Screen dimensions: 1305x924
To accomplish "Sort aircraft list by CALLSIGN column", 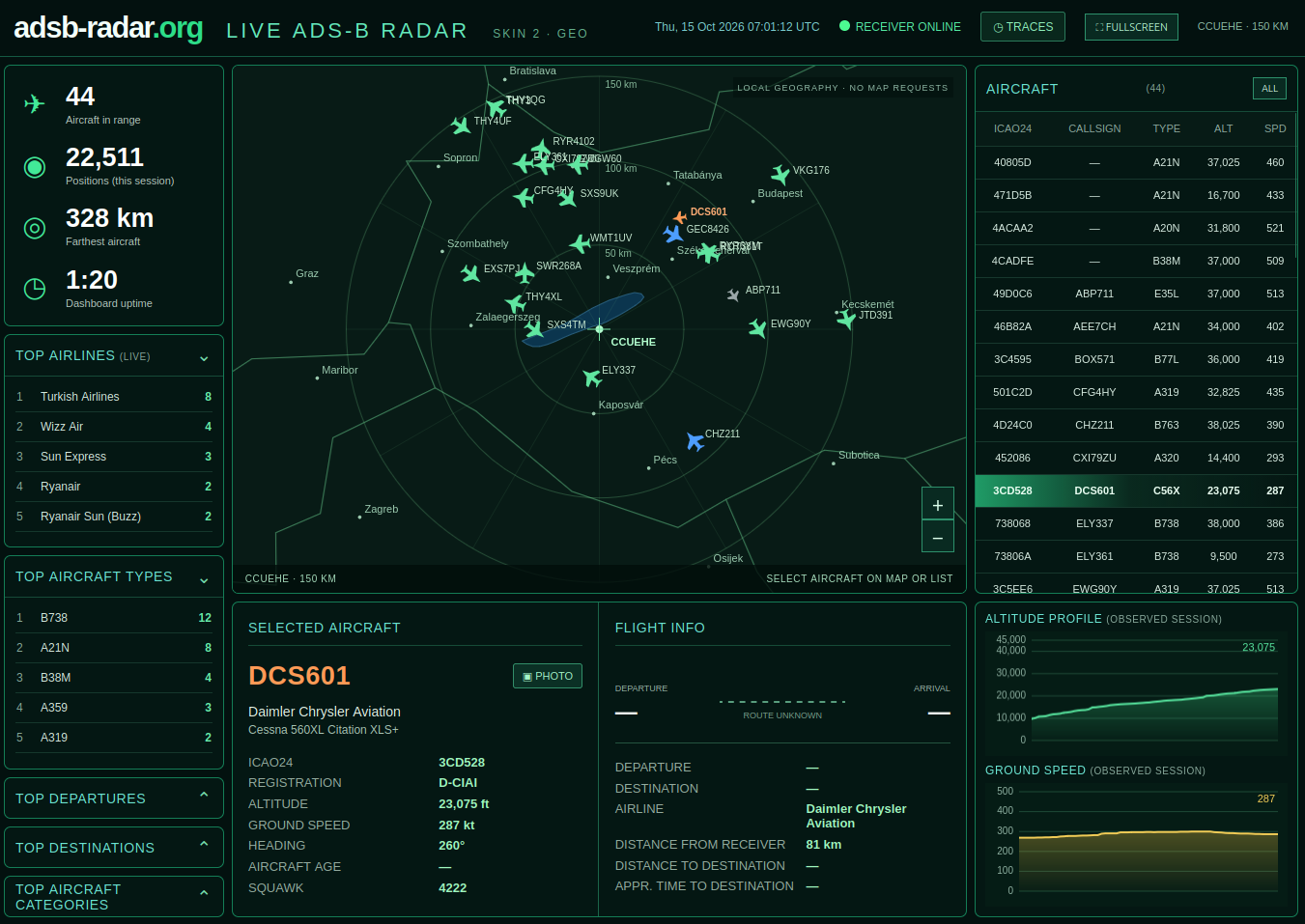I will point(1094,128).
